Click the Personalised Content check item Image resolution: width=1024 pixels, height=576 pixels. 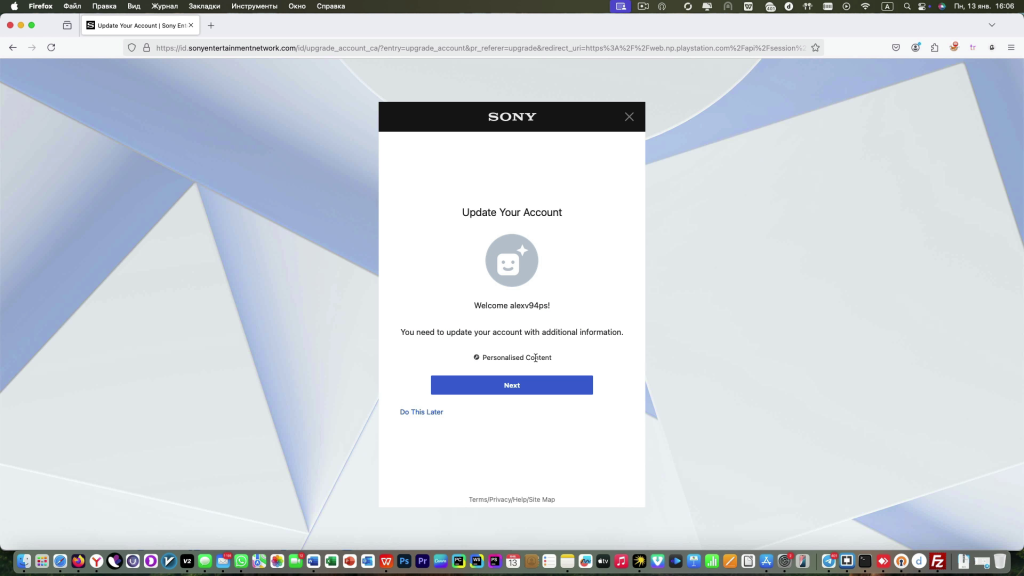512,358
